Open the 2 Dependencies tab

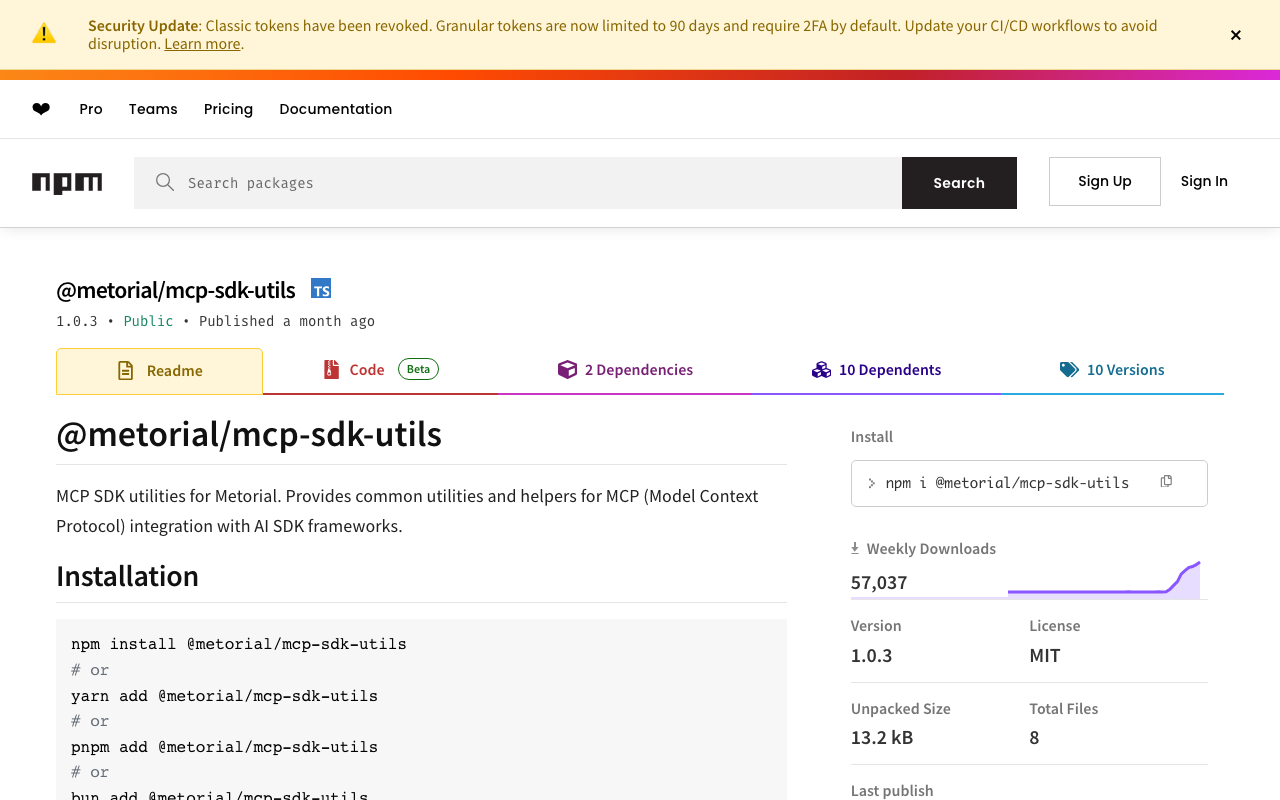click(625, 370)
